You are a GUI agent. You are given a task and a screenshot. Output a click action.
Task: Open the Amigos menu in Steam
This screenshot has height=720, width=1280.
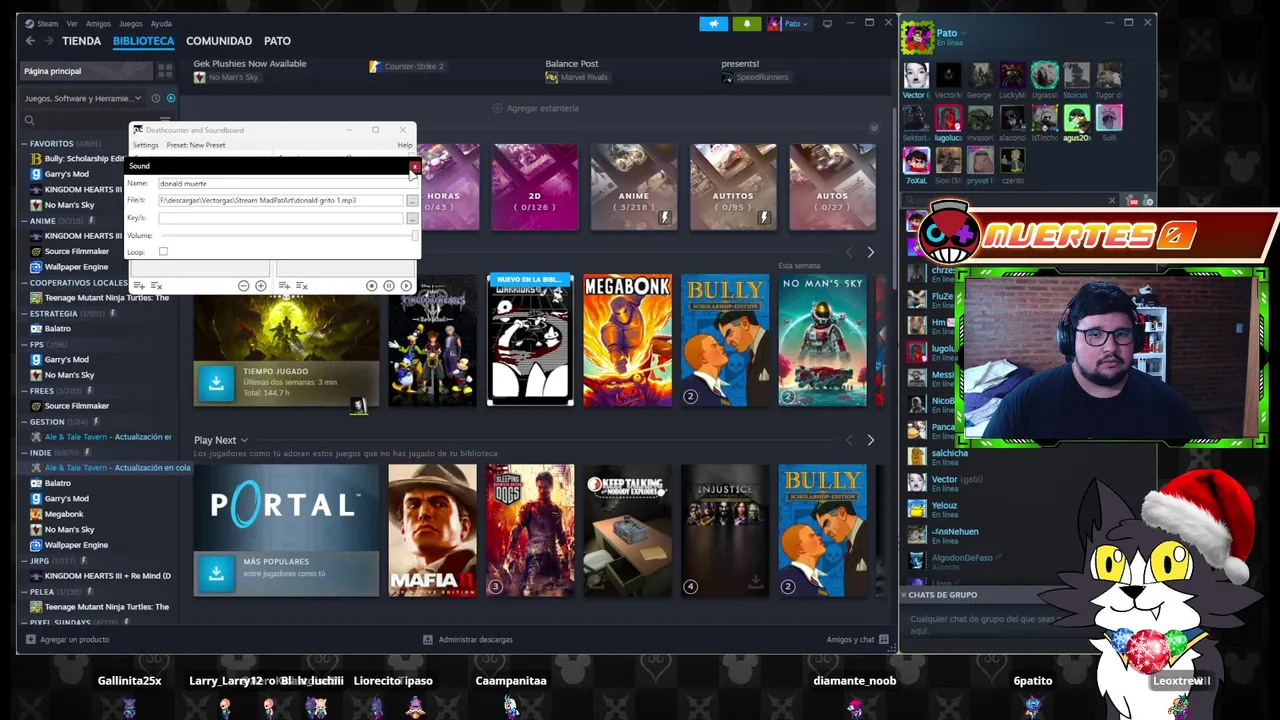click(x=98, y=23)
